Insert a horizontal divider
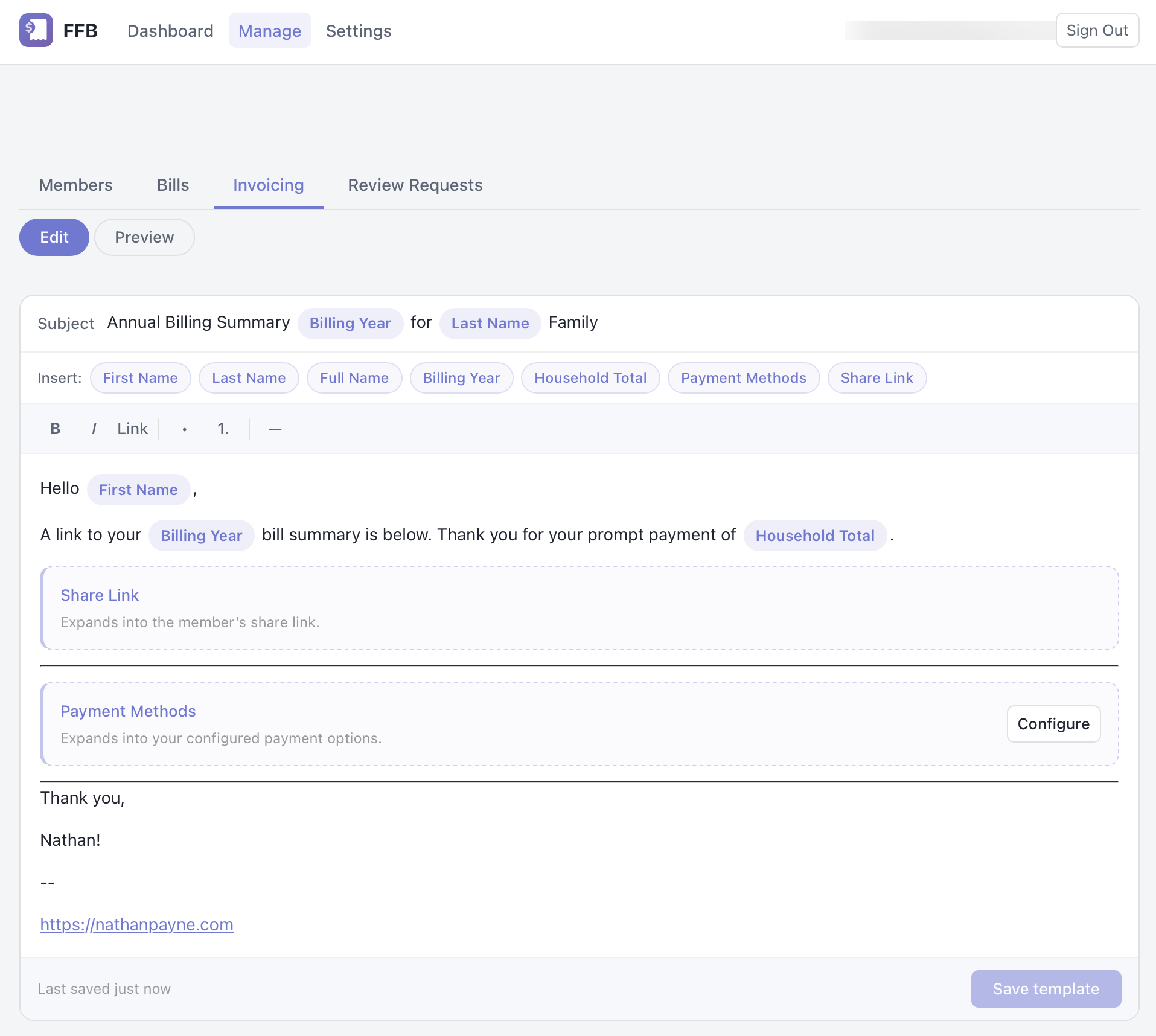1156x1036 pixels. click(x=275, y=429)
